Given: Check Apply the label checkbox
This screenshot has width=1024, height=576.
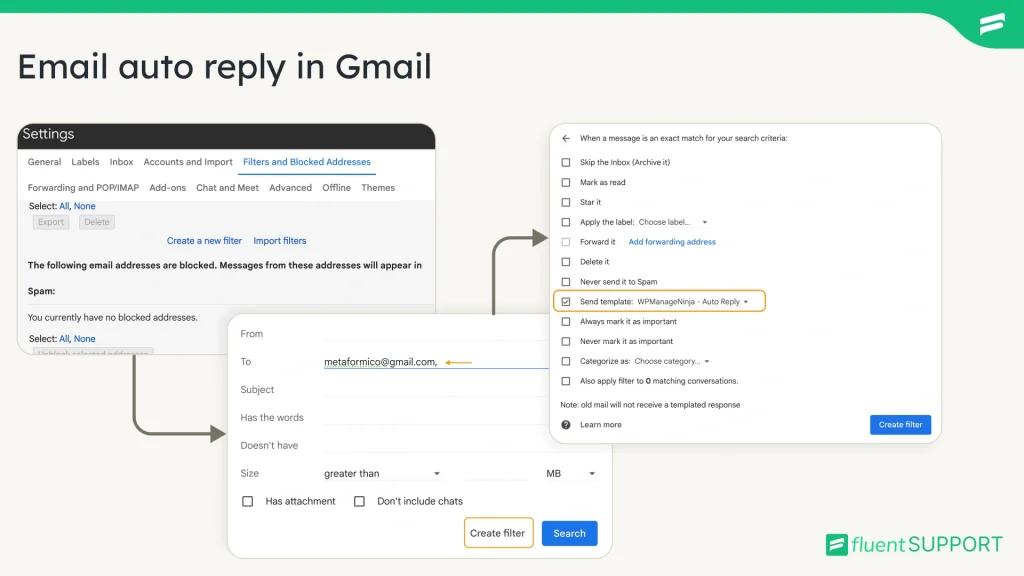Looking at the screenshot, I should tap(566, 222).
